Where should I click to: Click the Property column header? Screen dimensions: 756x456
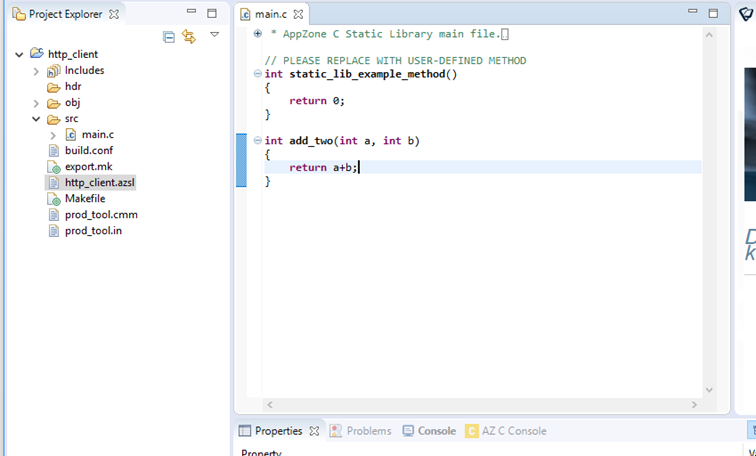pos(261,453)
